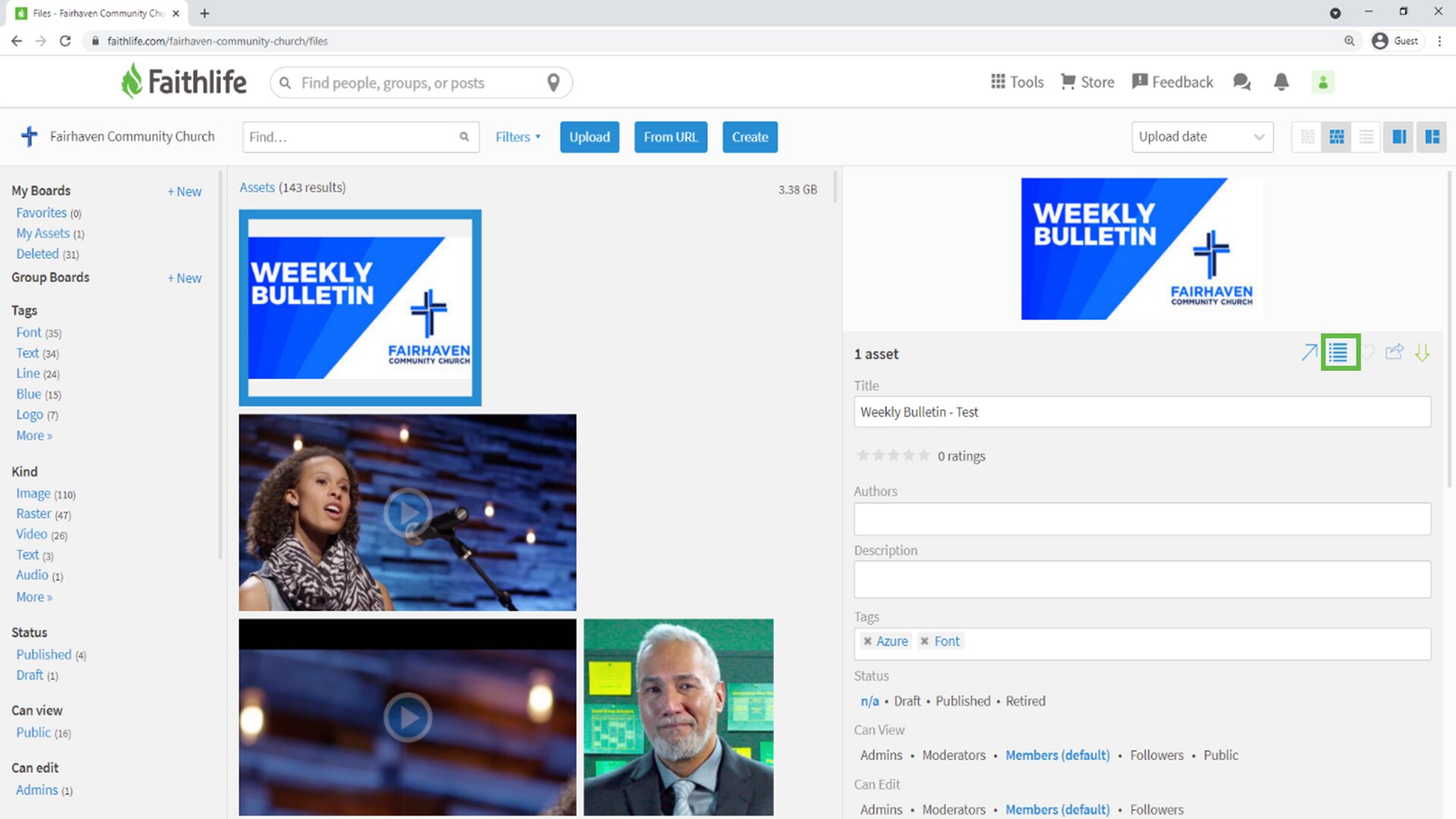
Task: Click the rating stars
Action: pyautogui.click(x=893, y=455)
